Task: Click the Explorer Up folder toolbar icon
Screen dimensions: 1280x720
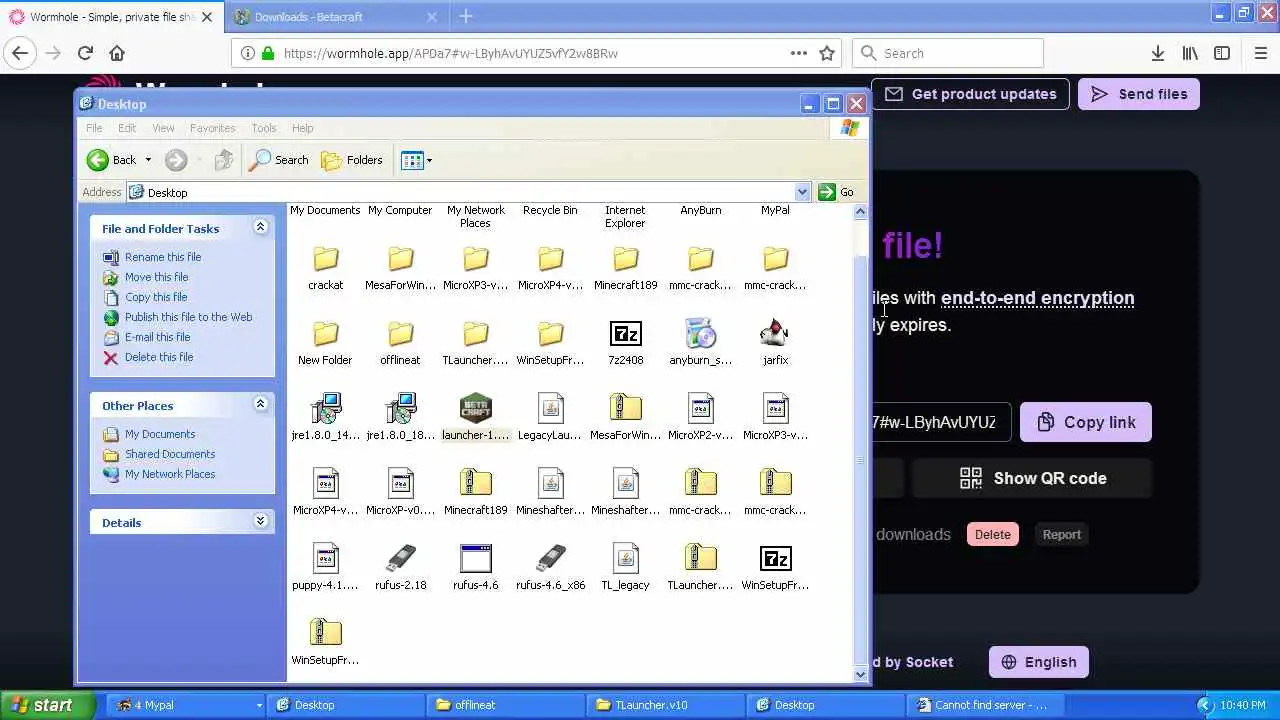Action: [x=224, y=160]
